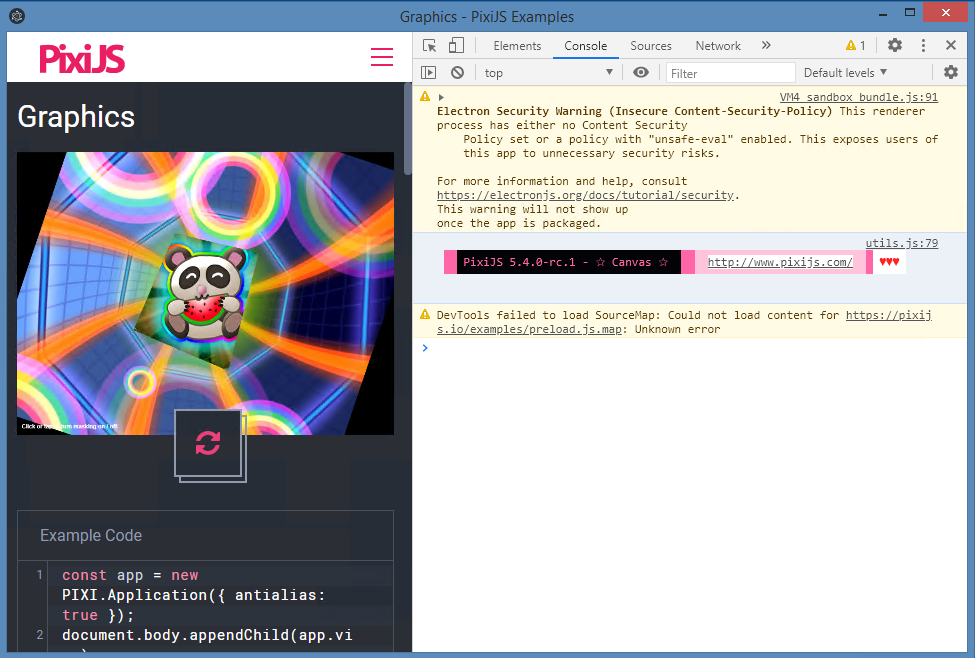Click the refresh example overlay icon
This screenshot has width=975, height=658.
pos(209,444)
